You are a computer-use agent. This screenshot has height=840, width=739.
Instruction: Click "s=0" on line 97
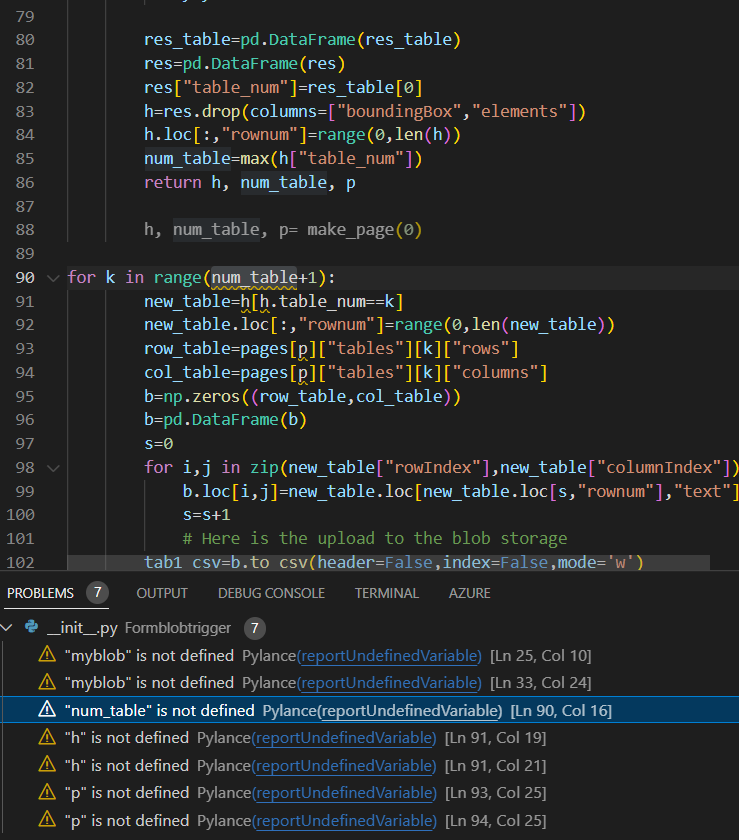pyautogui.click(x=159, y=444)
